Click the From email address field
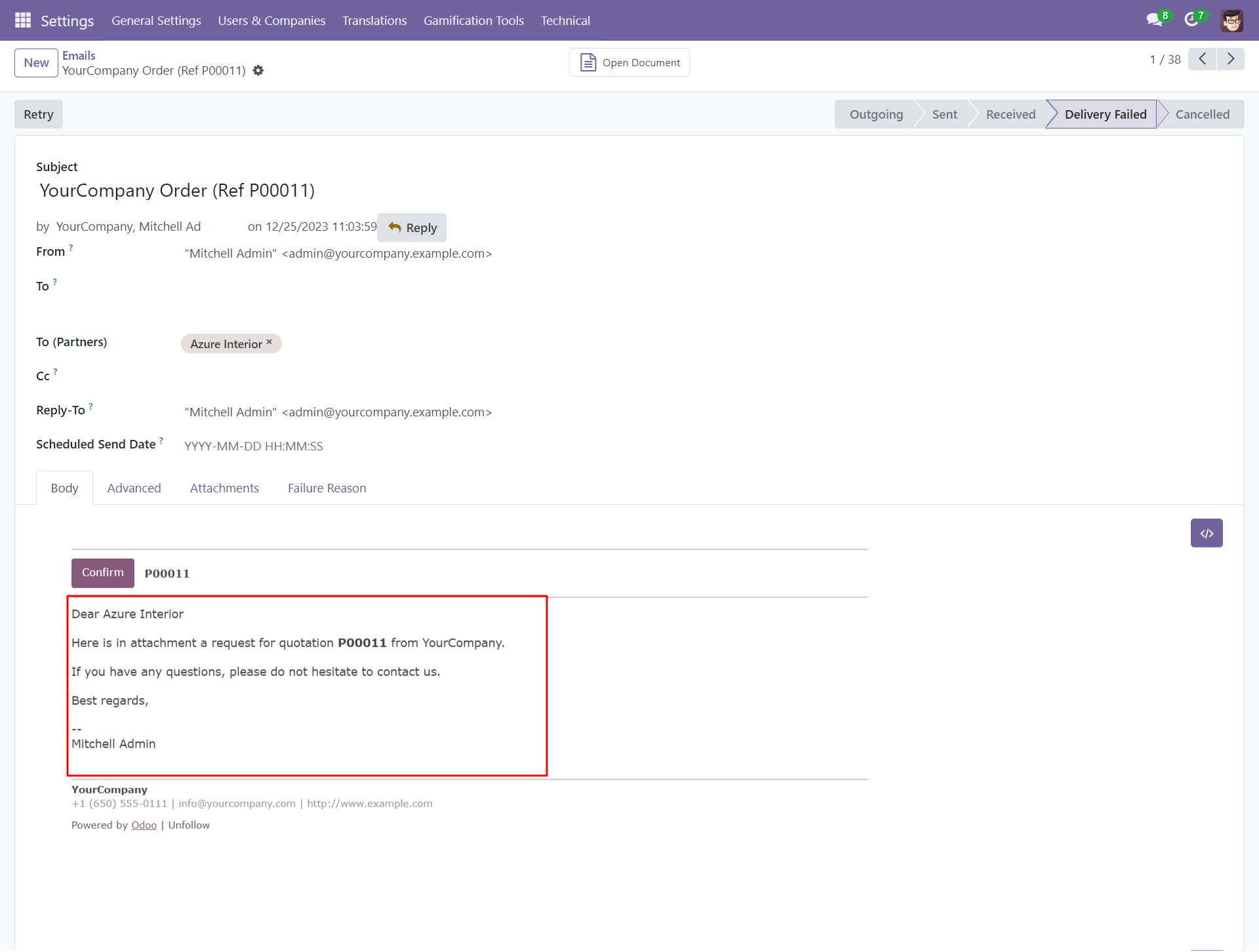 click(338, 253)
